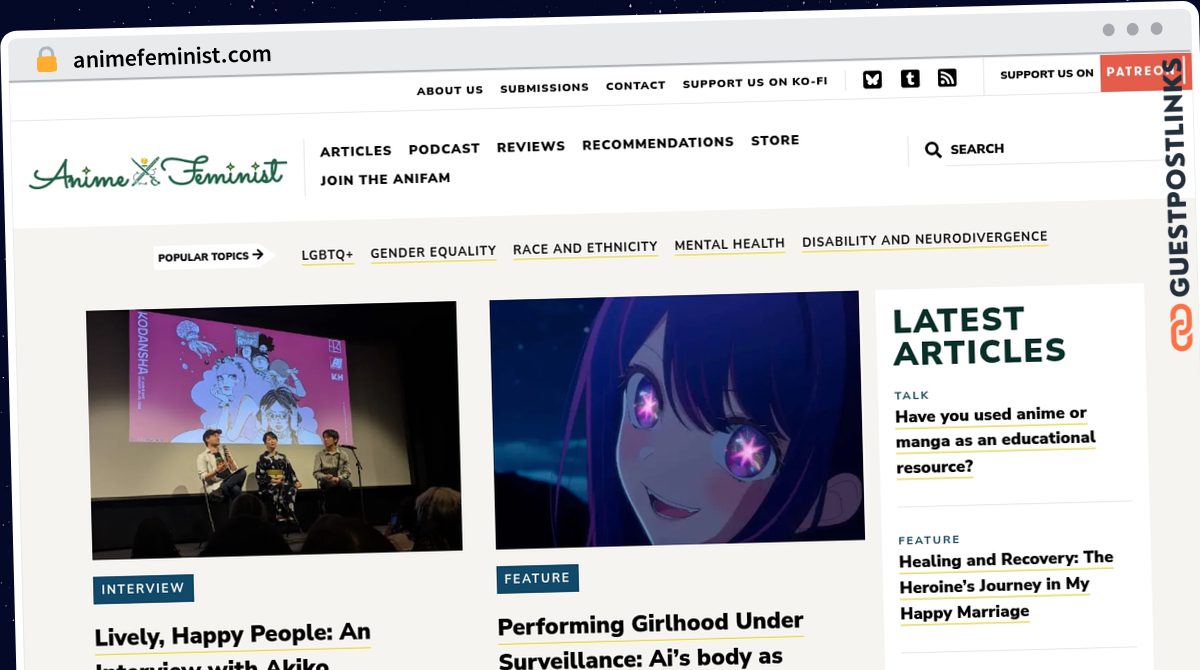The height and width of the screenshot is (670, 1200).
Task: Open Lively, Happy People interview article
Action: pyautogui.click(x=233, y=648)
